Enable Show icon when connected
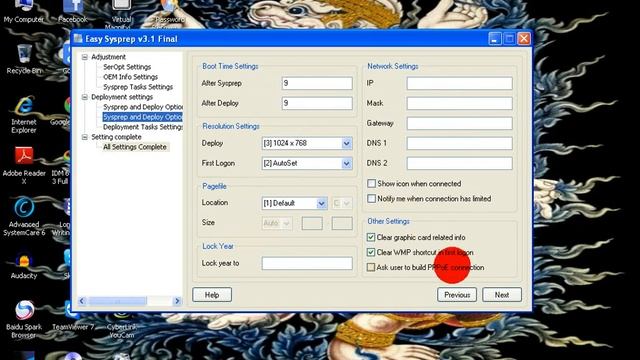The width and height of the screenshot is (640, 360). [371, 184]
